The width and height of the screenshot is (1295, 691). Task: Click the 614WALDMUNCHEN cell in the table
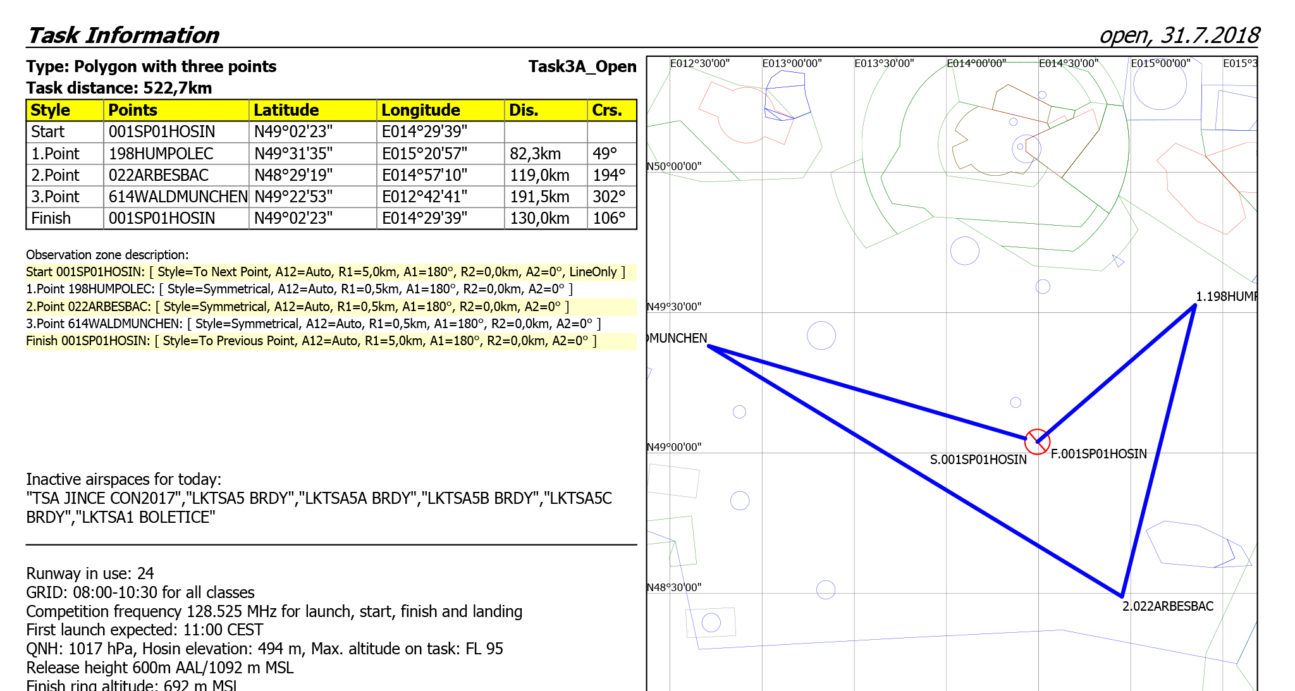[x=177, y=197]
